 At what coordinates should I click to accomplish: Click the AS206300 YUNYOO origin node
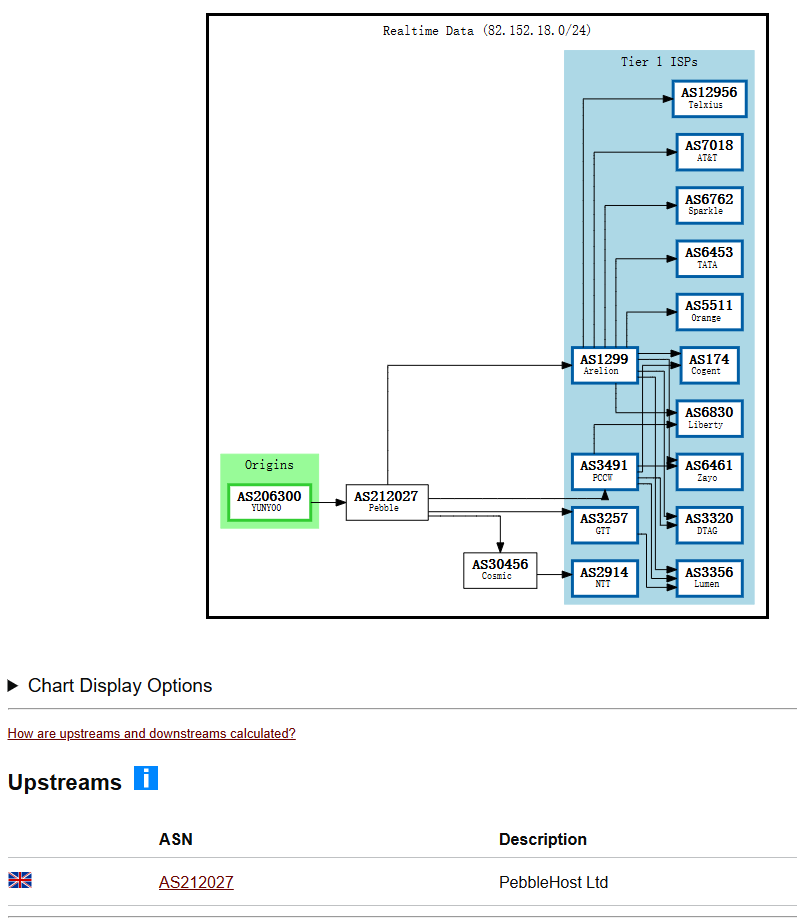point(269,502)
